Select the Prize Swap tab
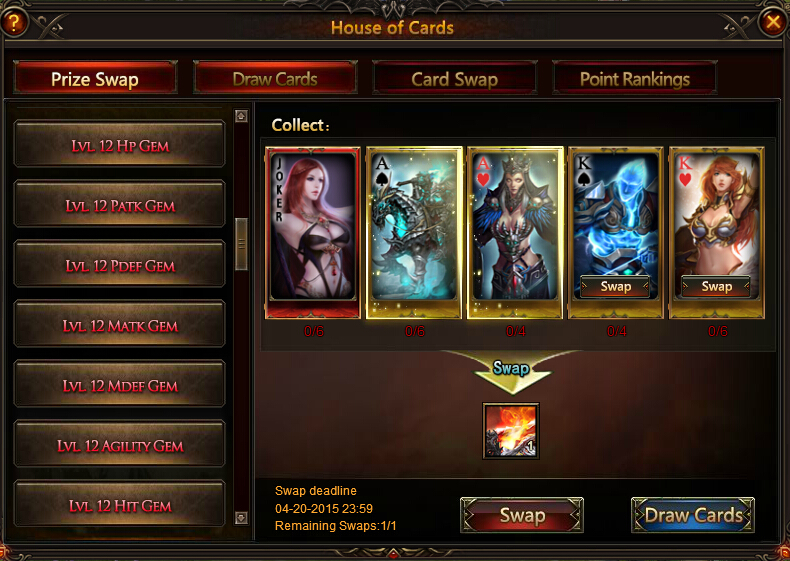790x561 pixels. point(95,78)
